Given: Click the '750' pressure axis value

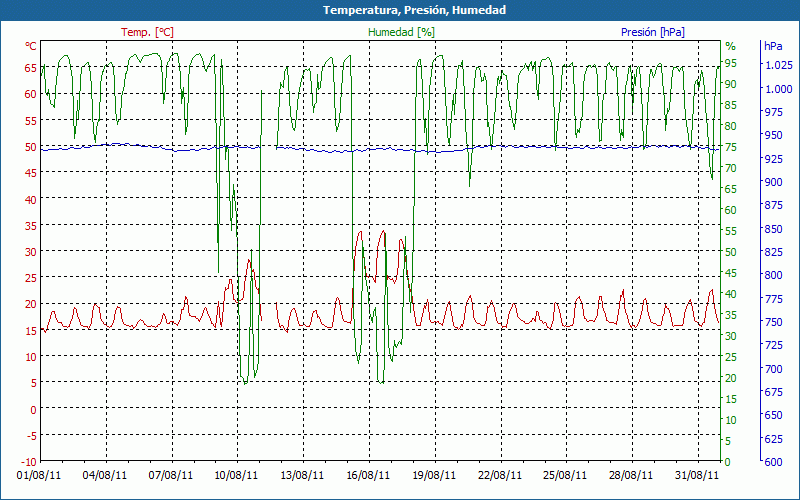Looking at the screenshot, I should point(773,322).
